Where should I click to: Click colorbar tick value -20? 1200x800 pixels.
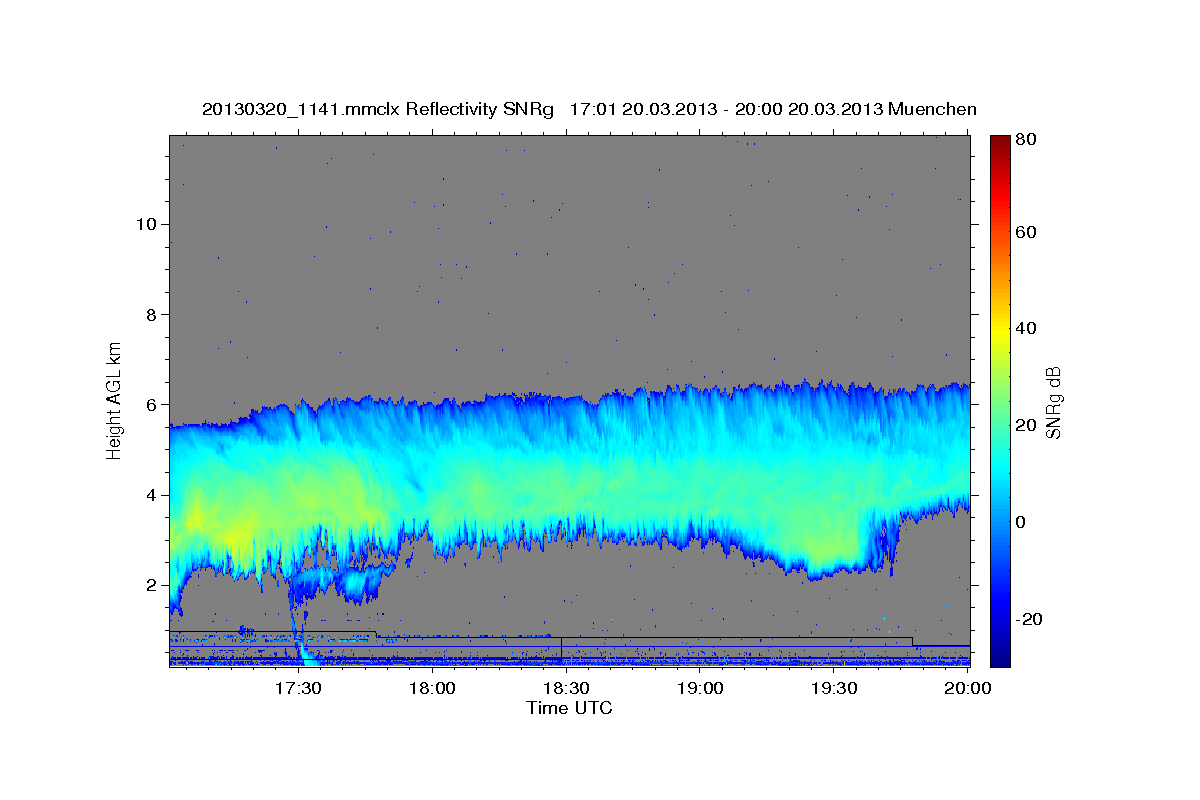point(1030,619)
